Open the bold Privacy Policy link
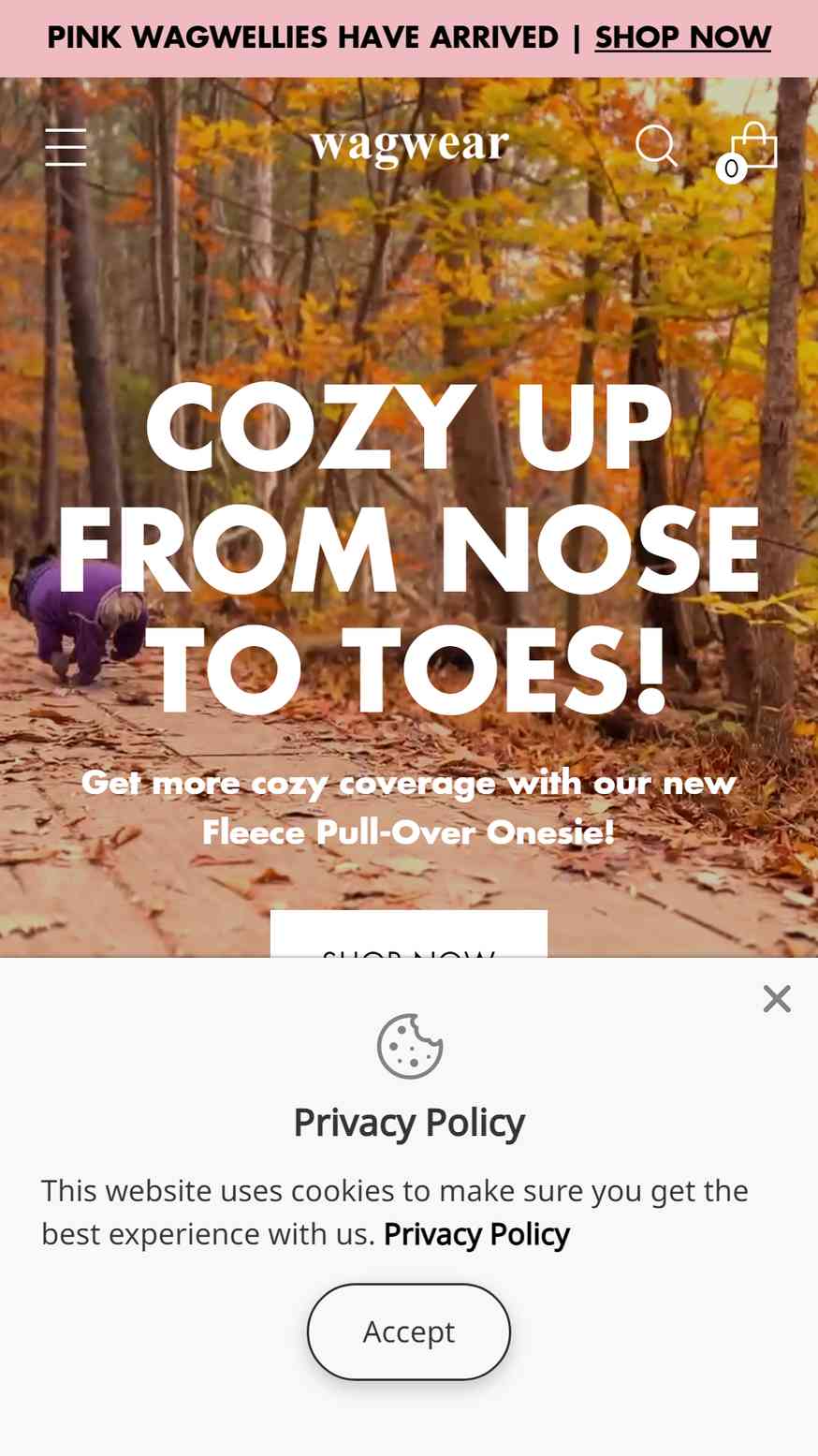818x1456 pixels. [476, 1234]
